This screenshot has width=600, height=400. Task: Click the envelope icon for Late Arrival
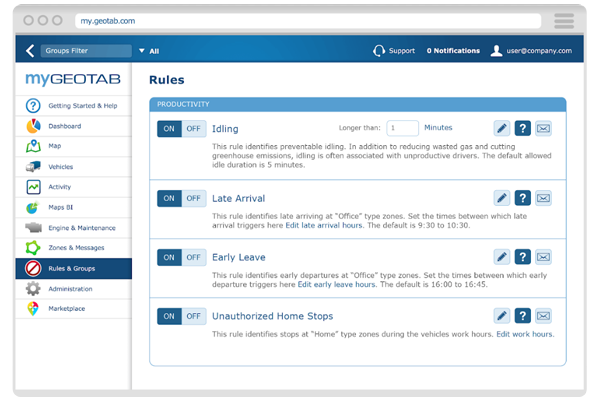click(x=543, y=198)
